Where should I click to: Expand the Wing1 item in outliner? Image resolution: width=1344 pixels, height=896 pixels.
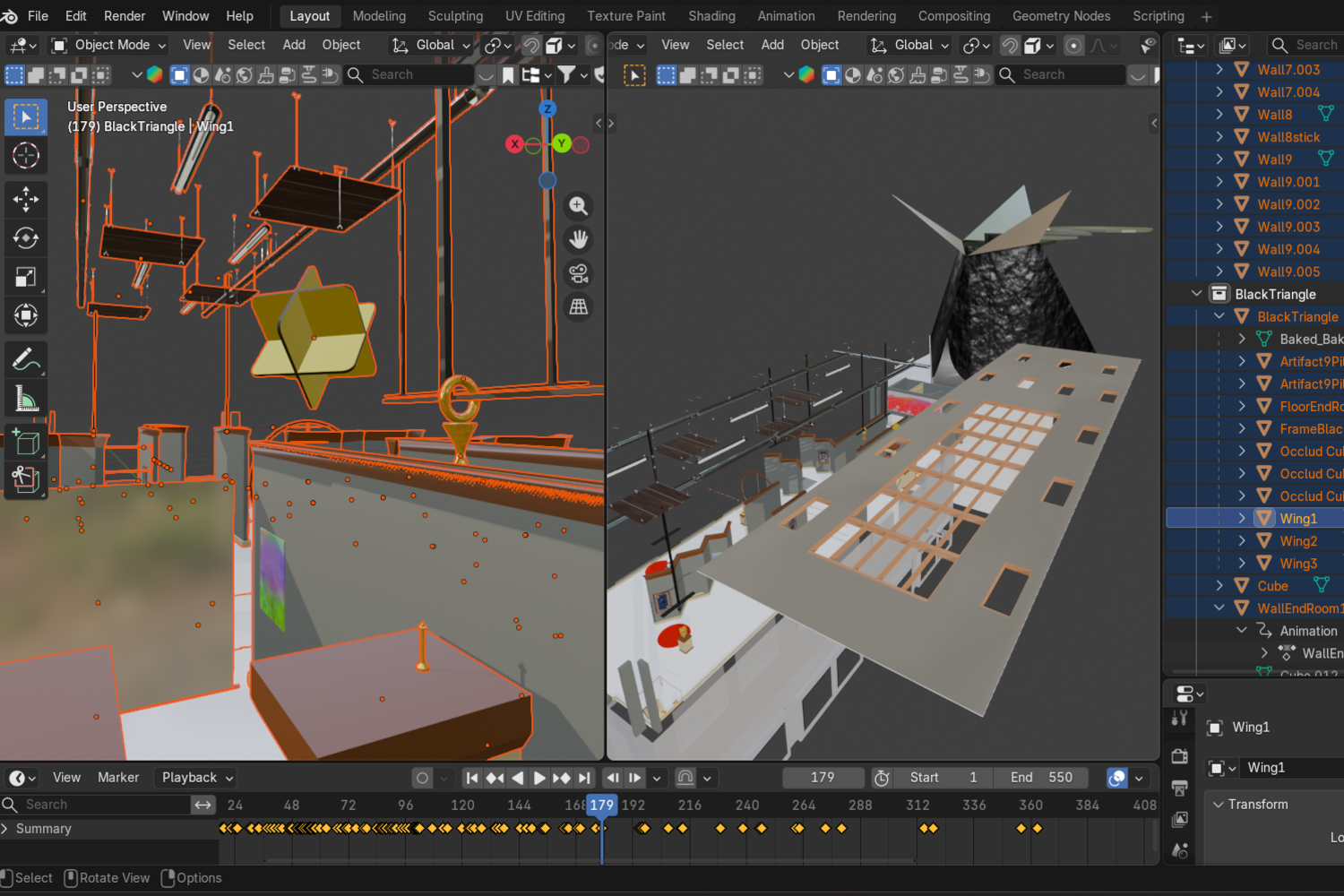1242,519
